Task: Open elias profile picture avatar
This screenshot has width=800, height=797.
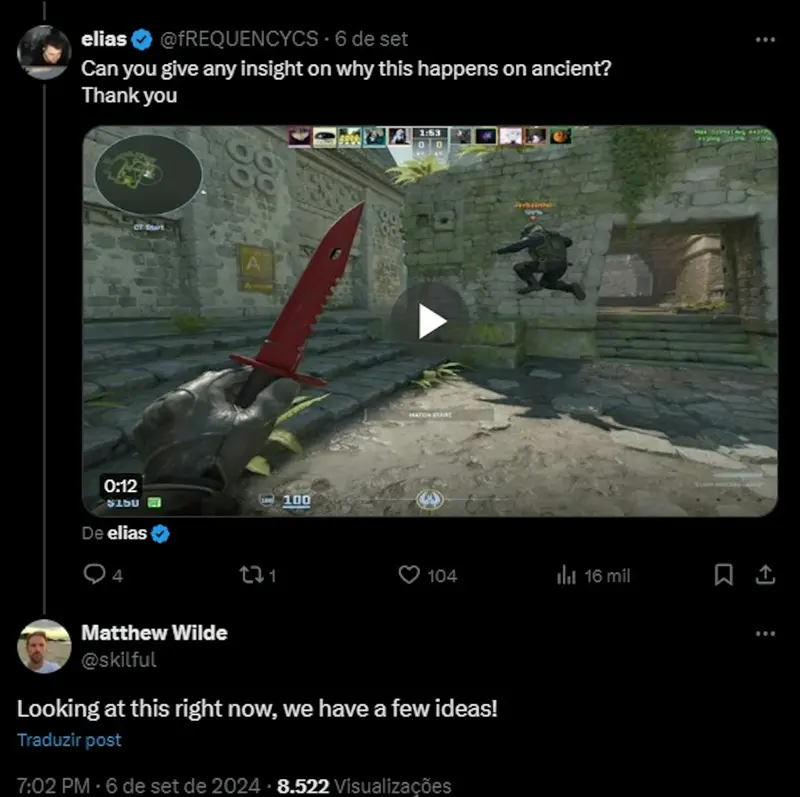Action: coord(44,52)
